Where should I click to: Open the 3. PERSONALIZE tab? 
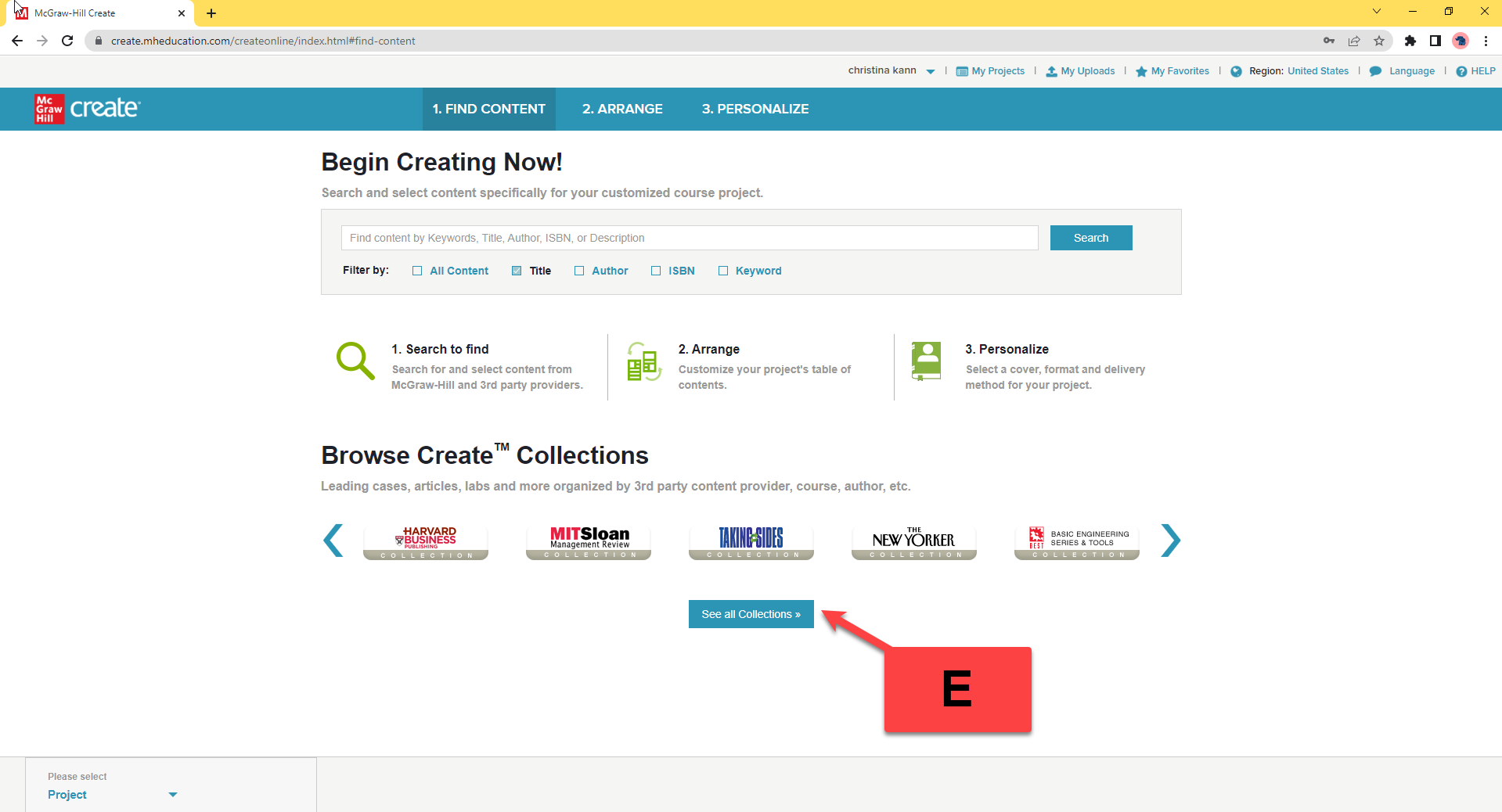(x=755, y=109)
